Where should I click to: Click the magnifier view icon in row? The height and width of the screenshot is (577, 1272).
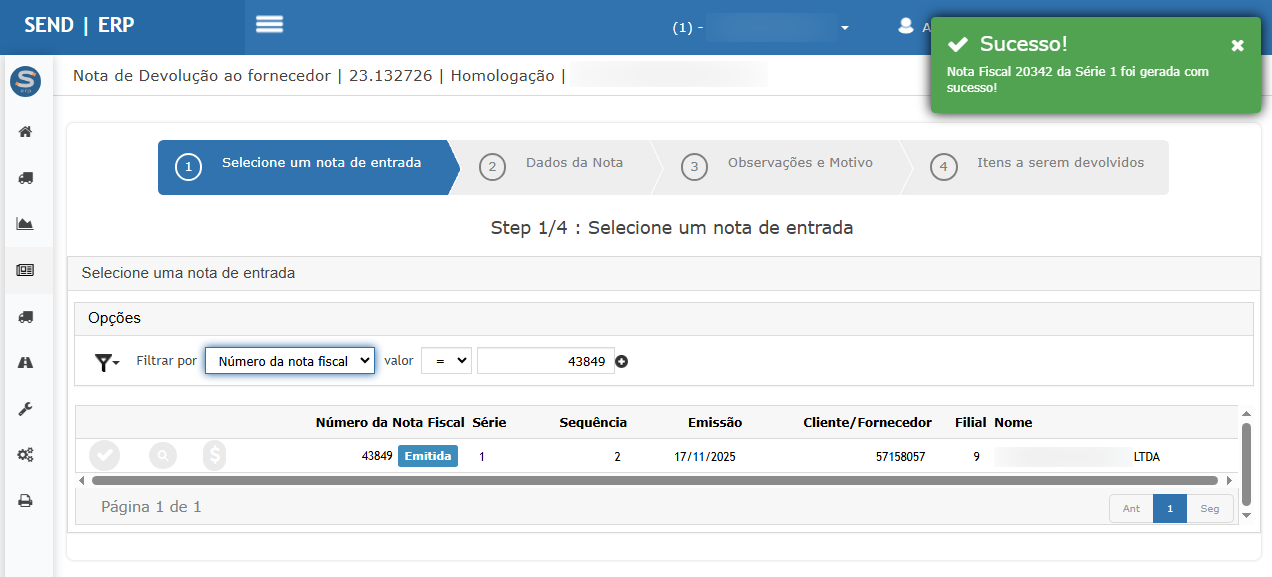161,456
